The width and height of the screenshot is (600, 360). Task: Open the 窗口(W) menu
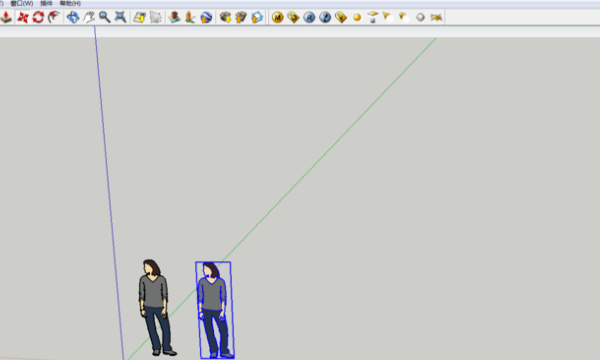[x=22, y=3]
